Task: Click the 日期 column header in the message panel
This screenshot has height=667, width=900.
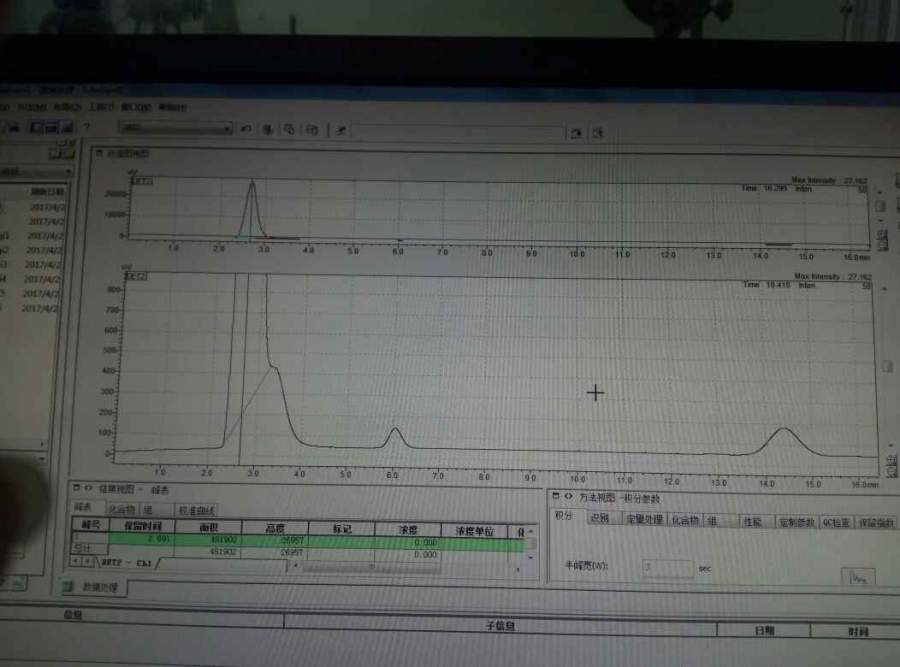Action: (764, 630)
